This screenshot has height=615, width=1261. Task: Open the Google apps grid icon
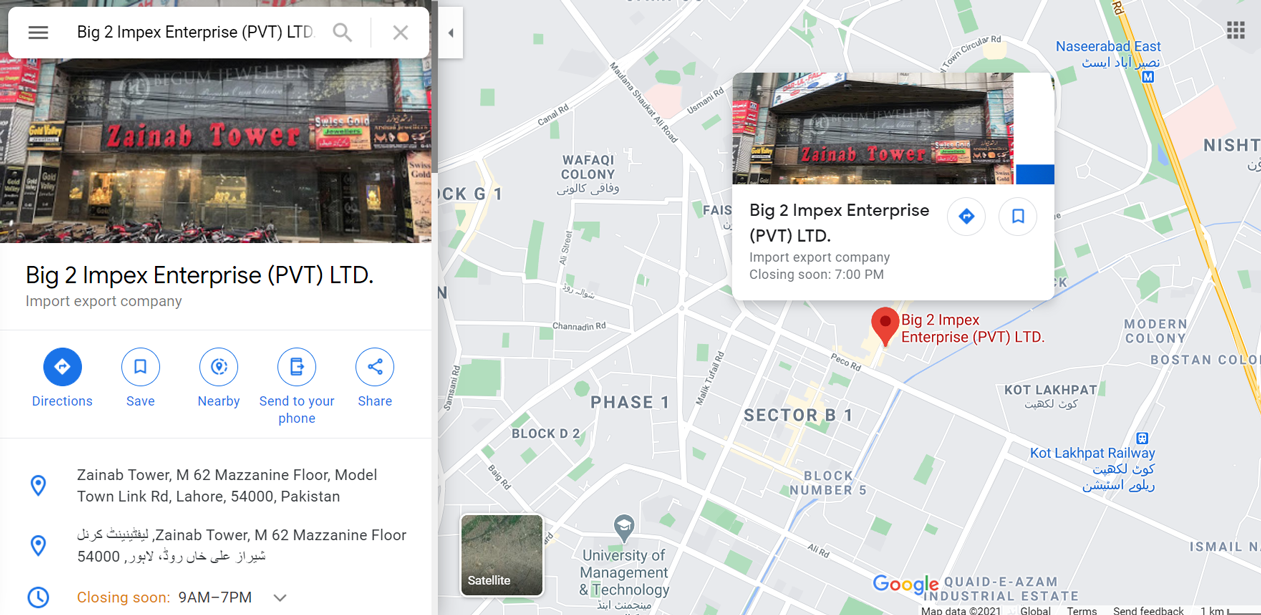click(1236, 30)
